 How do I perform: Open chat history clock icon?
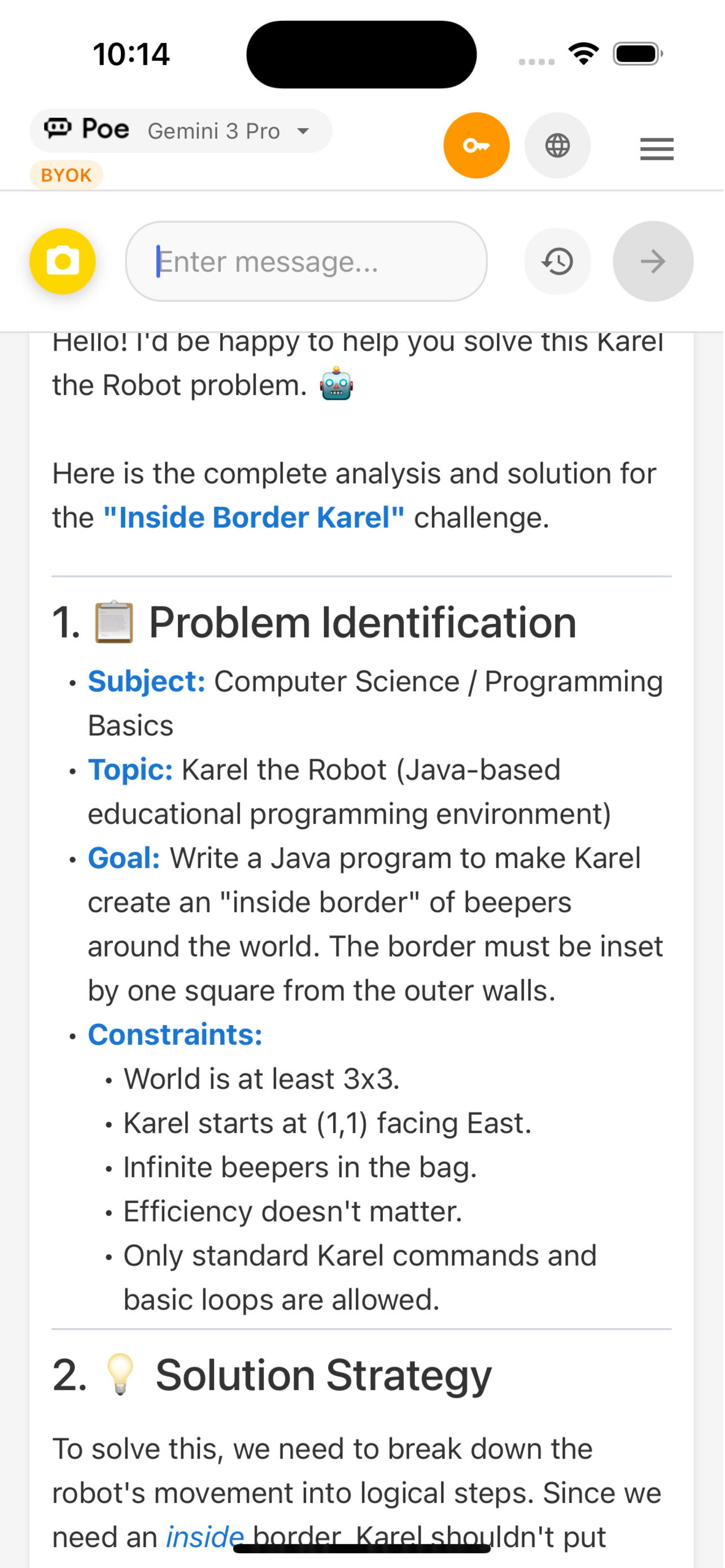pos(557,261)
